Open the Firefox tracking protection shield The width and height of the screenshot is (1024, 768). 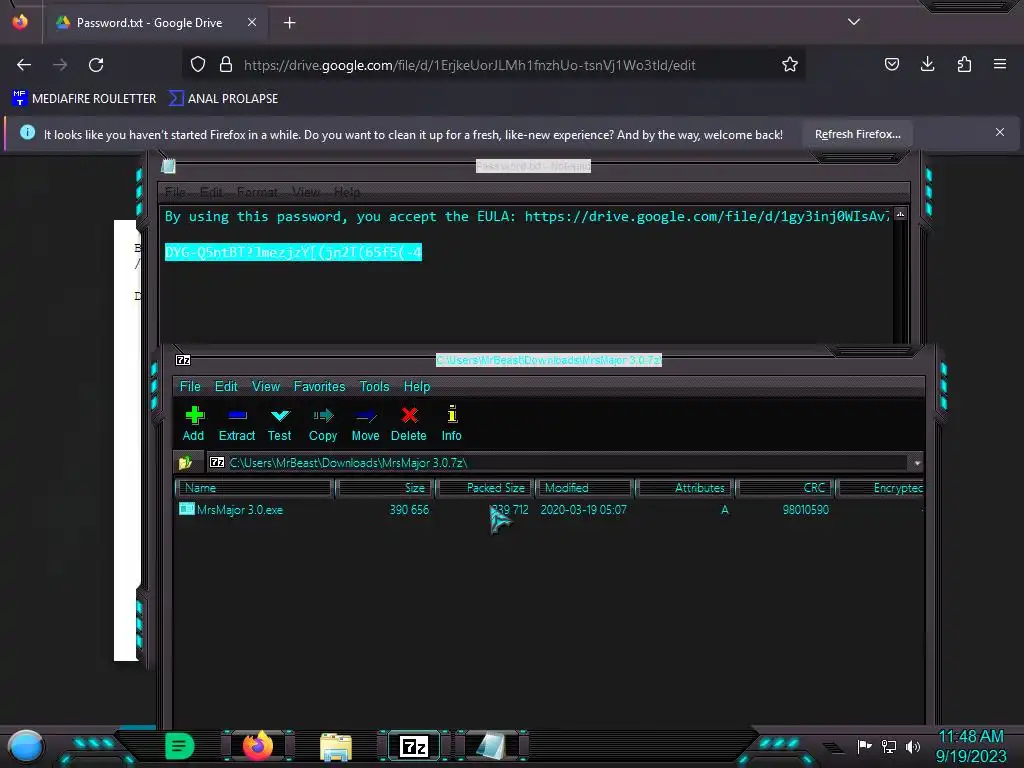198,64
